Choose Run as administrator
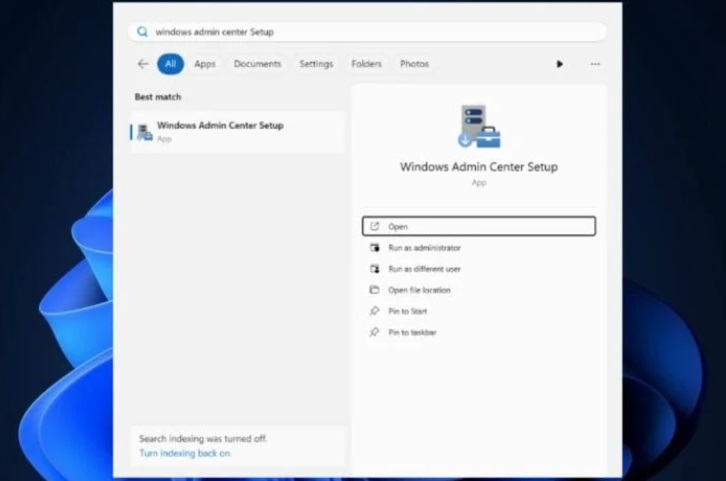726x481 pixels. [x=479, y=248]
